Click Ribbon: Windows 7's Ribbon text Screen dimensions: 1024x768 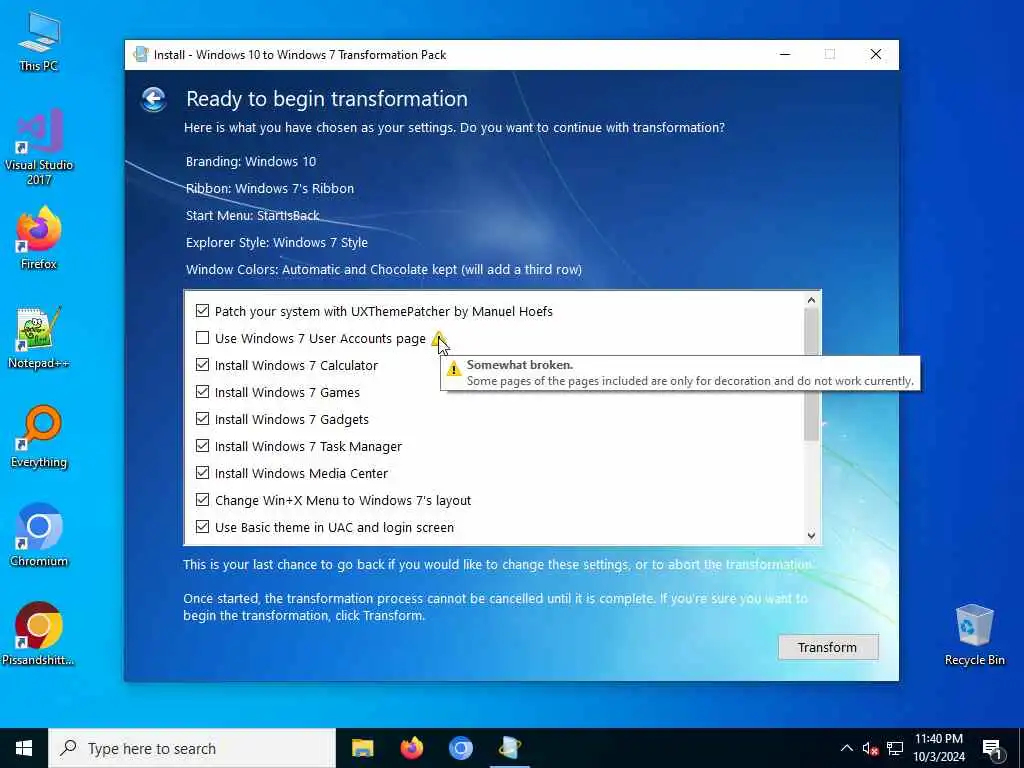tap(270, 188)
